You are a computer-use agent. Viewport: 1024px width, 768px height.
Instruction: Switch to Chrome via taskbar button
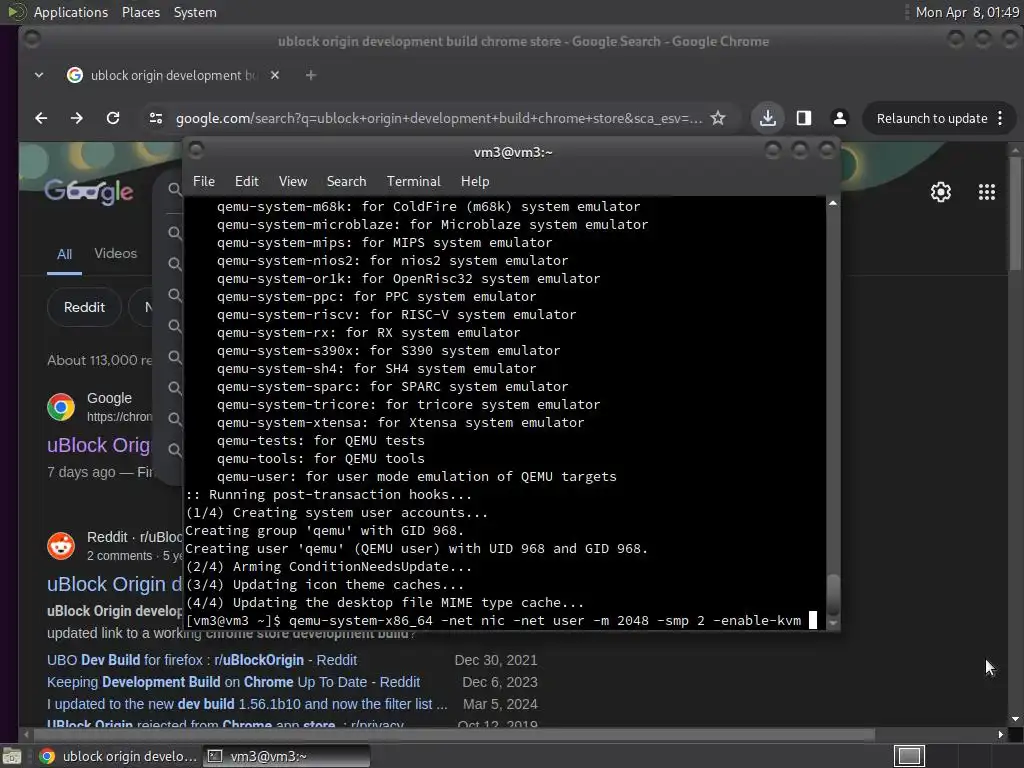click(x=118, y=756)
